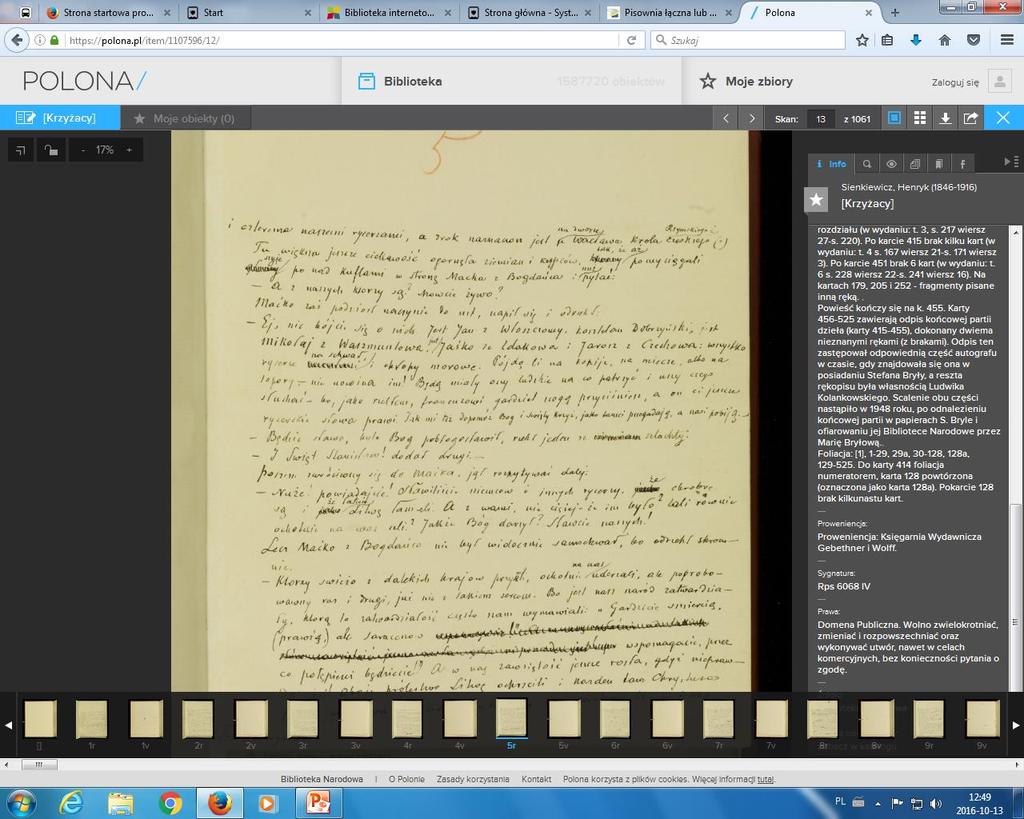
Task: Go to the next scan arrow
Action: 752,118
